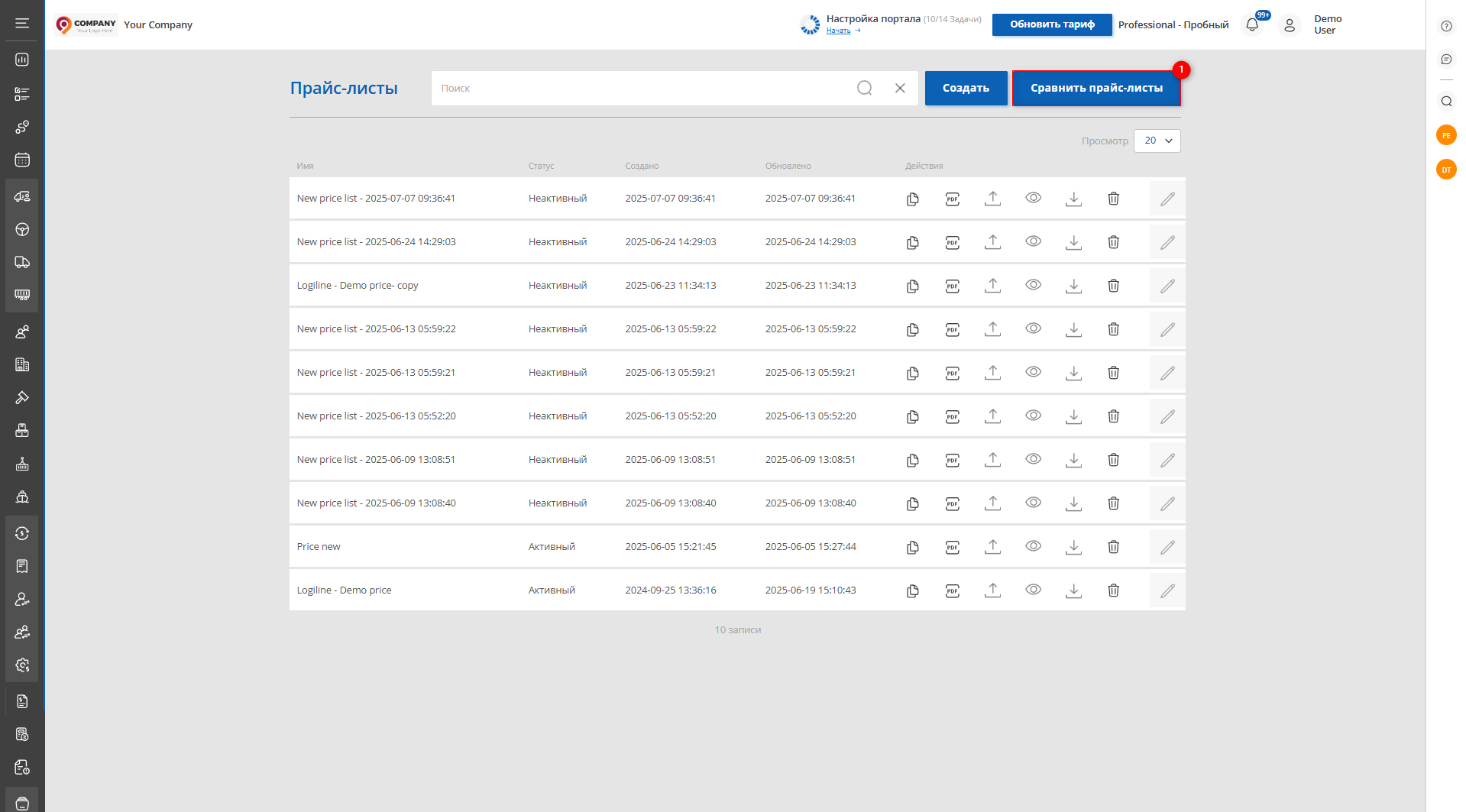Screen dimensions: 1466x812
Task: Download New price list 2025-06-13 05:52:20
Action: pos(1073,416)
